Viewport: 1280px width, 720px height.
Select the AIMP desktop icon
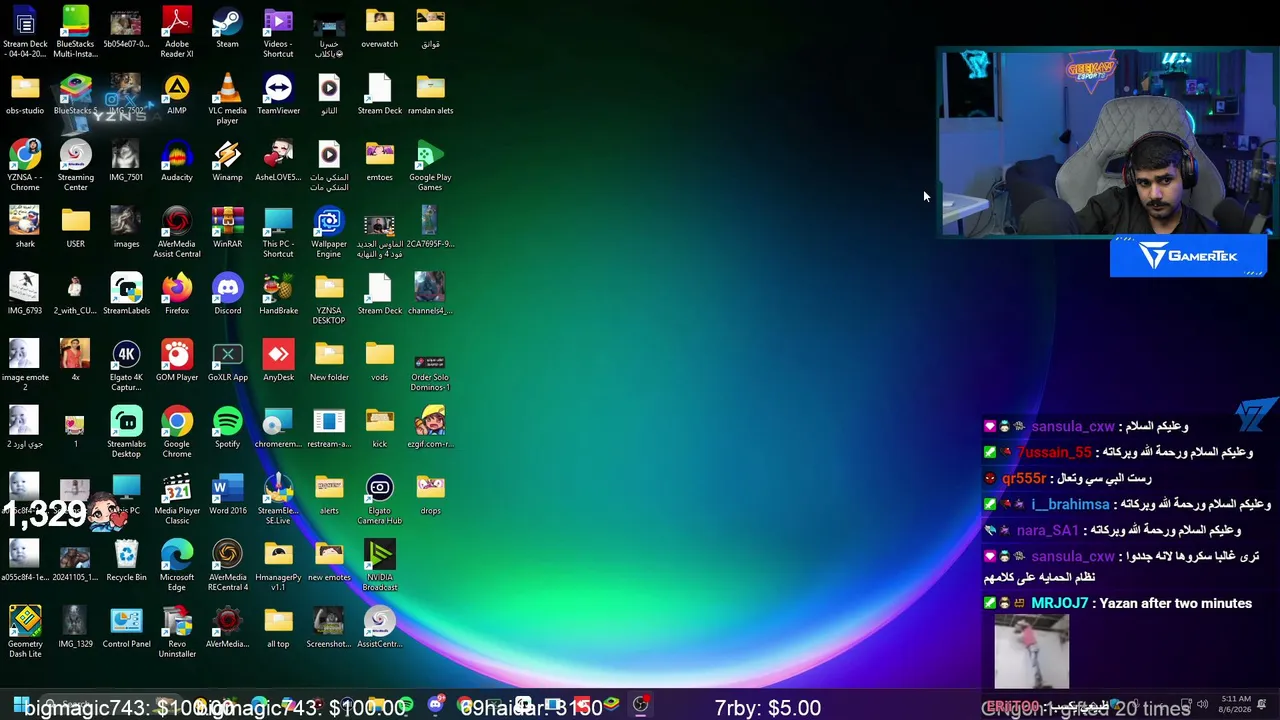point(177,94)
